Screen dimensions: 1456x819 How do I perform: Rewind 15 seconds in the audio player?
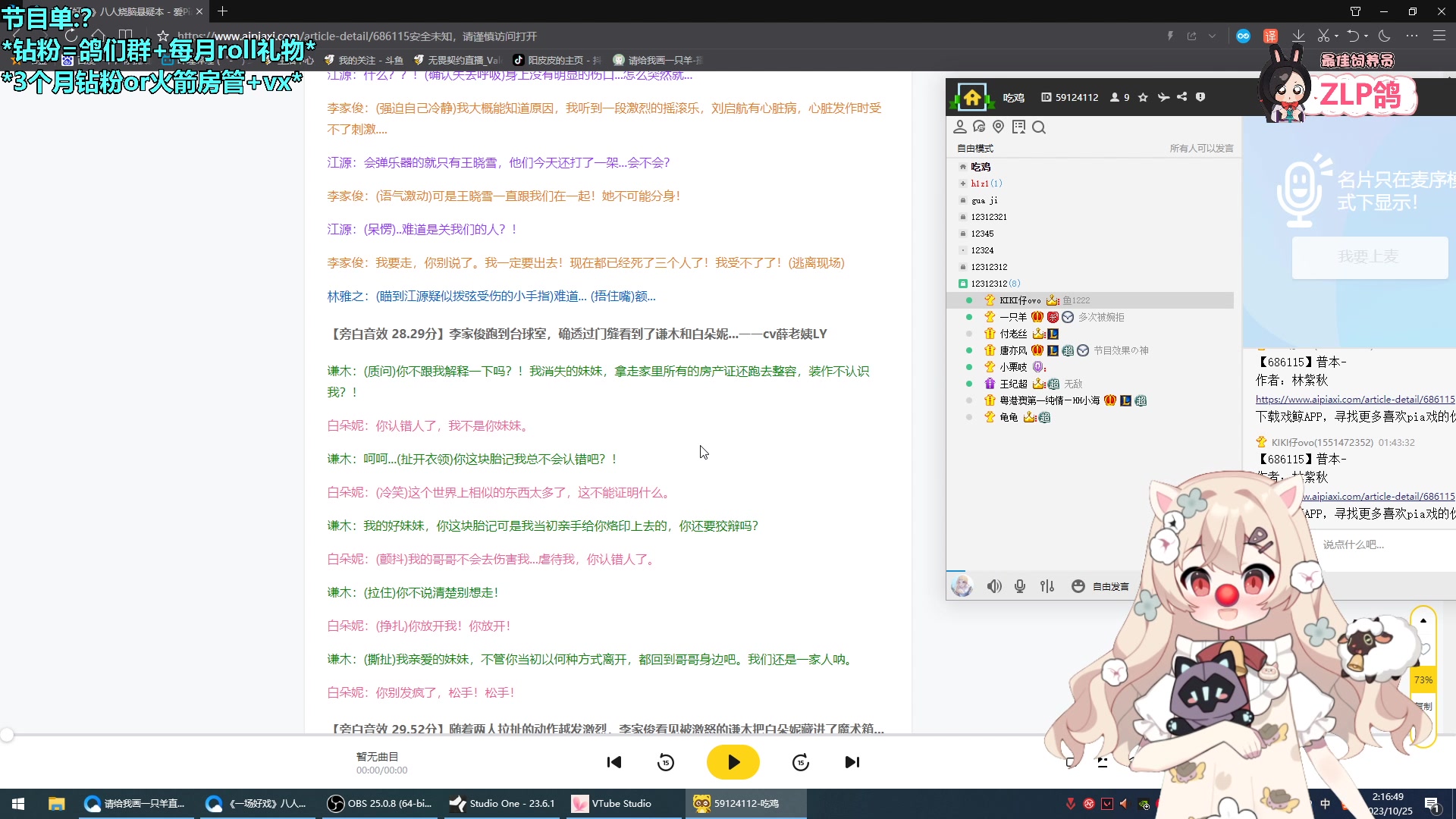[x=666, y=762]
